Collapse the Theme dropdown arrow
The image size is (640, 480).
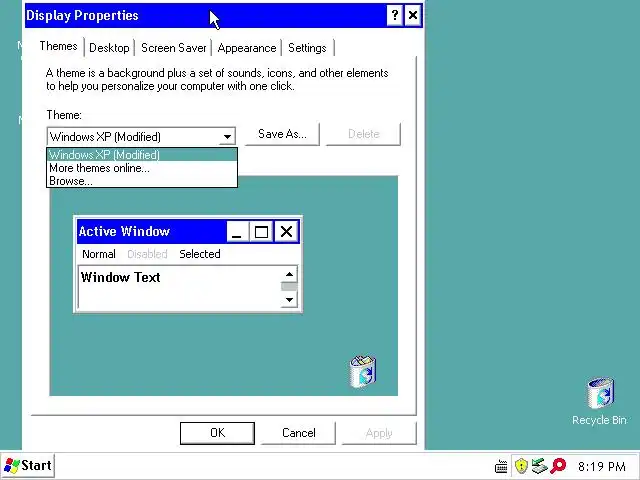coord(227,137)
